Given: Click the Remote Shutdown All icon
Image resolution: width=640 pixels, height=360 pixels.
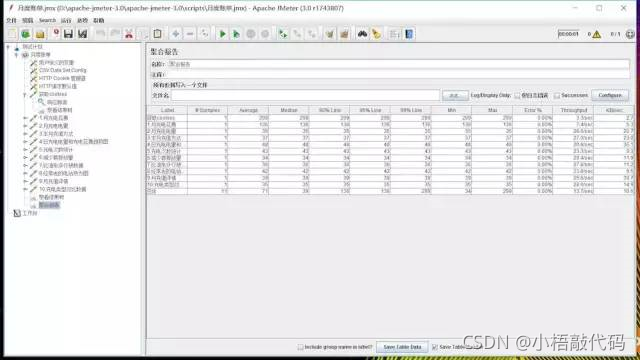Looking at the screenshot, I should 311,34.
